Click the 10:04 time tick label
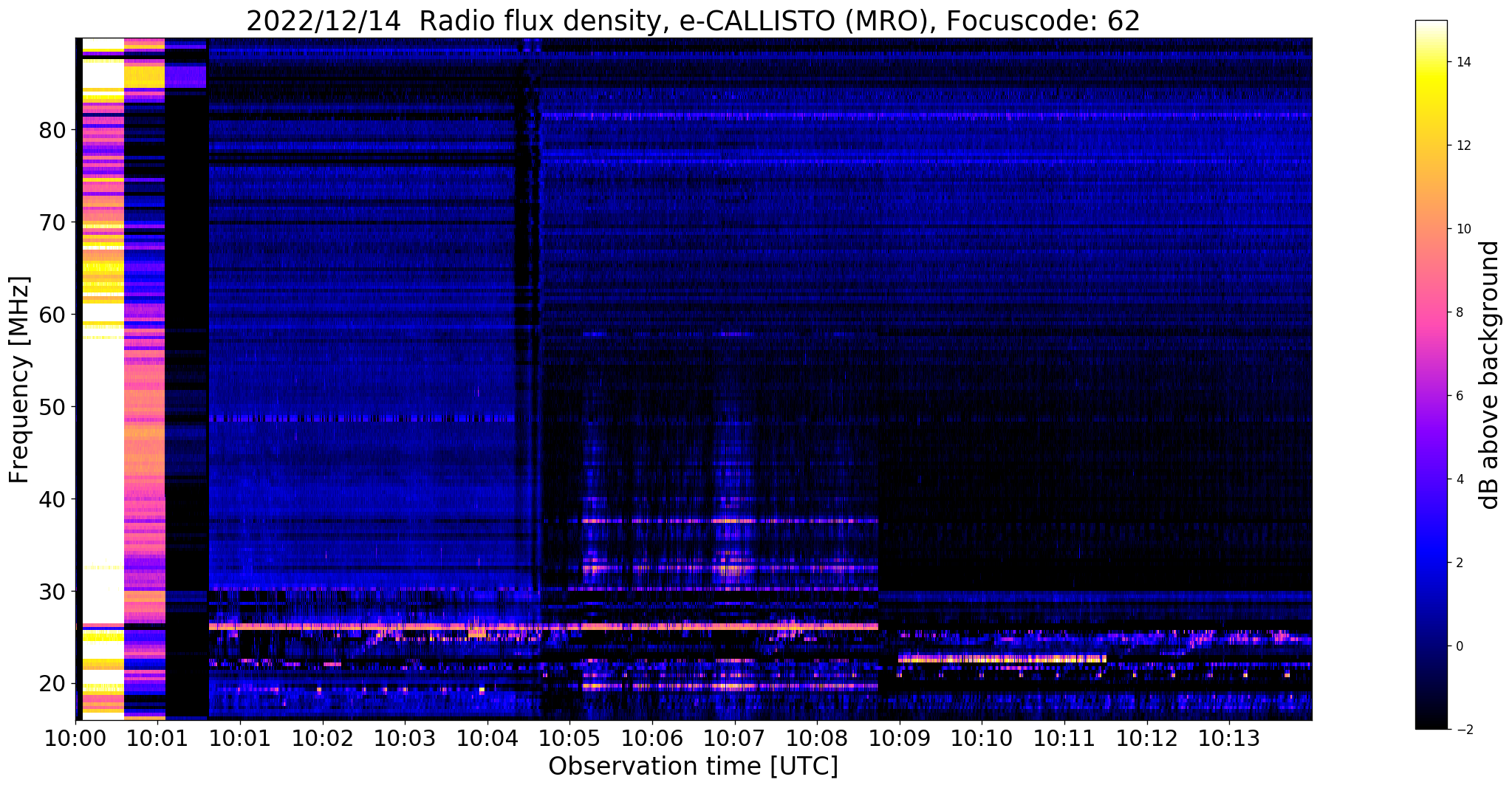 point(487,739)
